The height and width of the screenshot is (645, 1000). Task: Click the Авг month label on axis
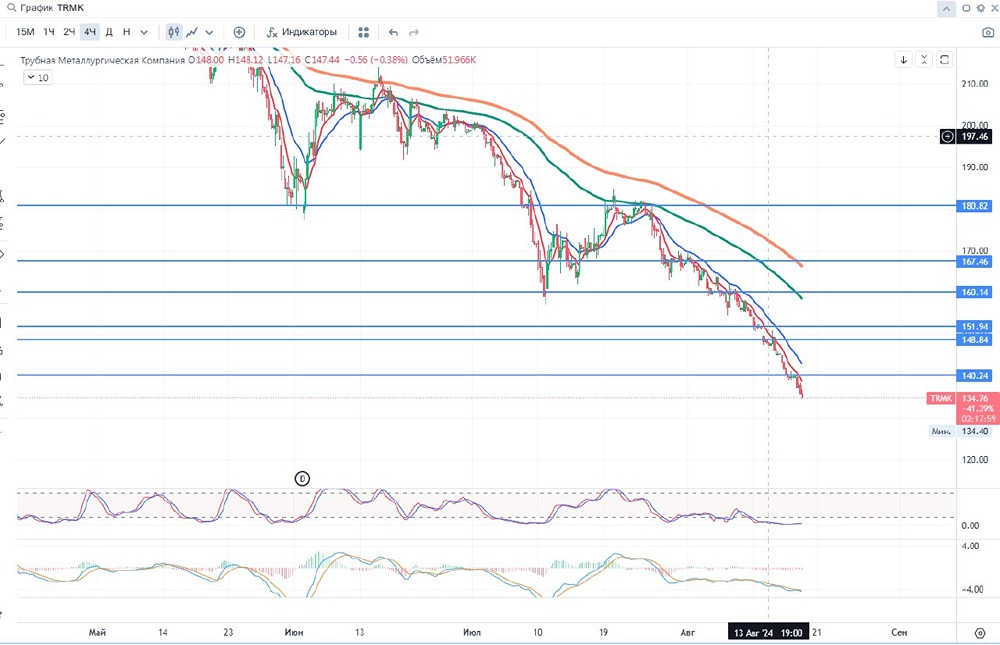[688, 633]
